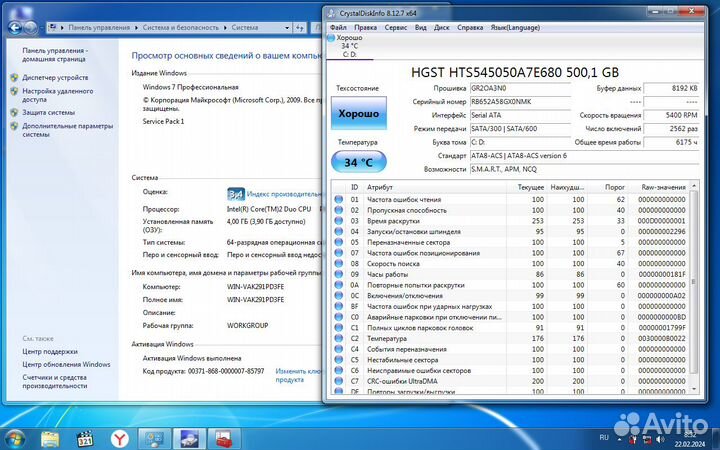Open Настройка удаленного доступа link
This screenshot has height=450, width=720.
click(x=57, y=95)
